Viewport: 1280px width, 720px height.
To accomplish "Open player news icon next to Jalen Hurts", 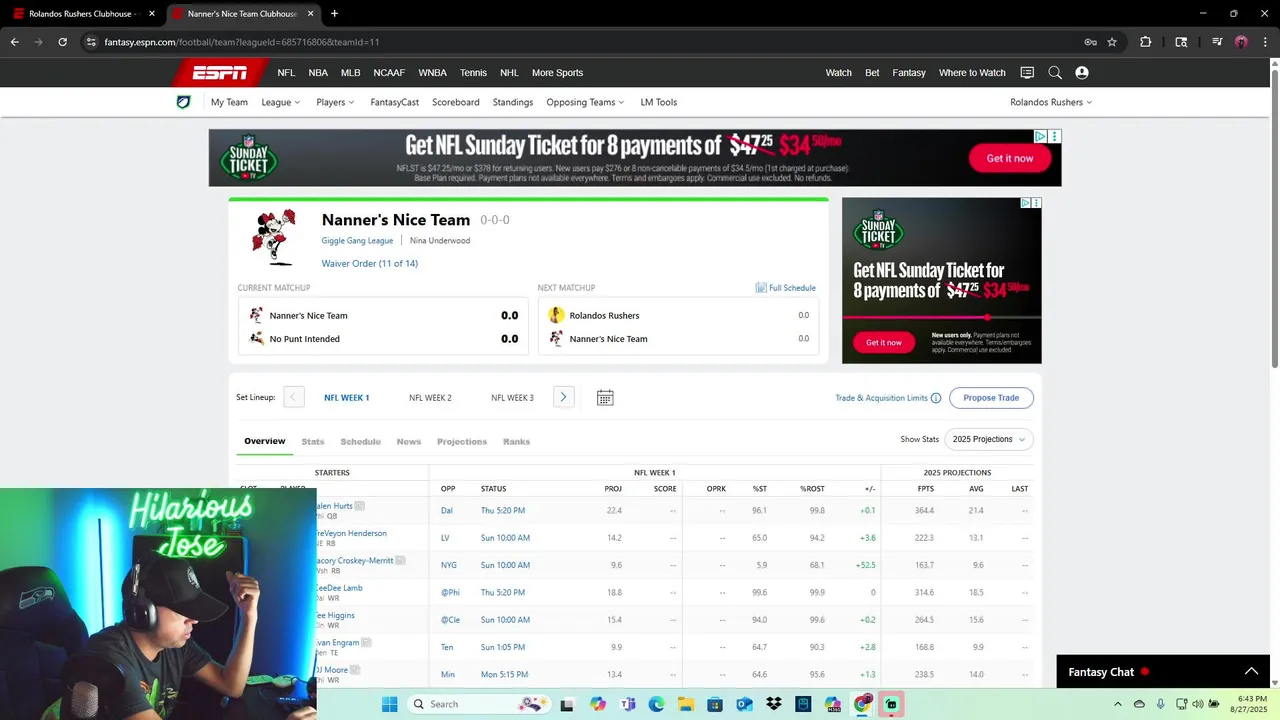I will [x=359, y=506].
